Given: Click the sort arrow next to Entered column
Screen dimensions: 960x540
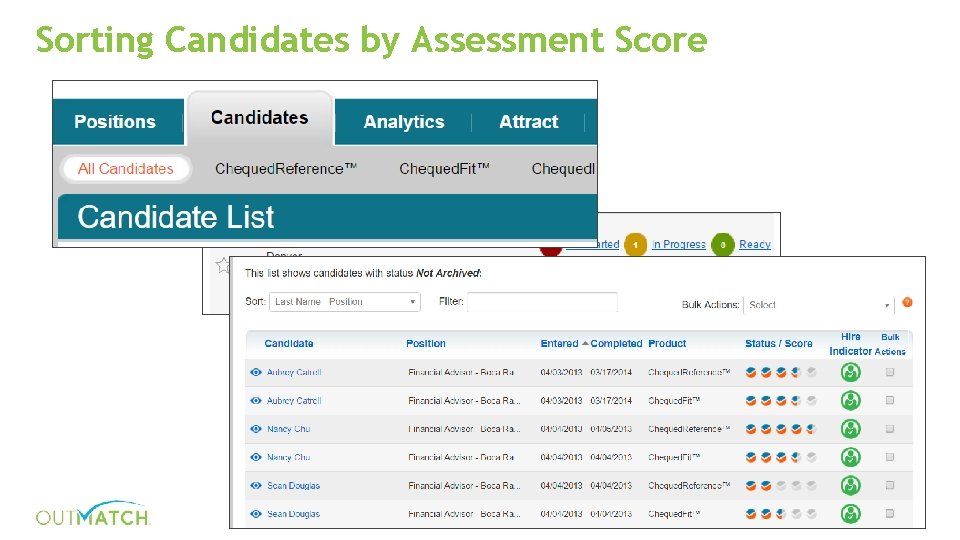Looking at the screenshot, I should pyautogui.click(x=585, y=343).
